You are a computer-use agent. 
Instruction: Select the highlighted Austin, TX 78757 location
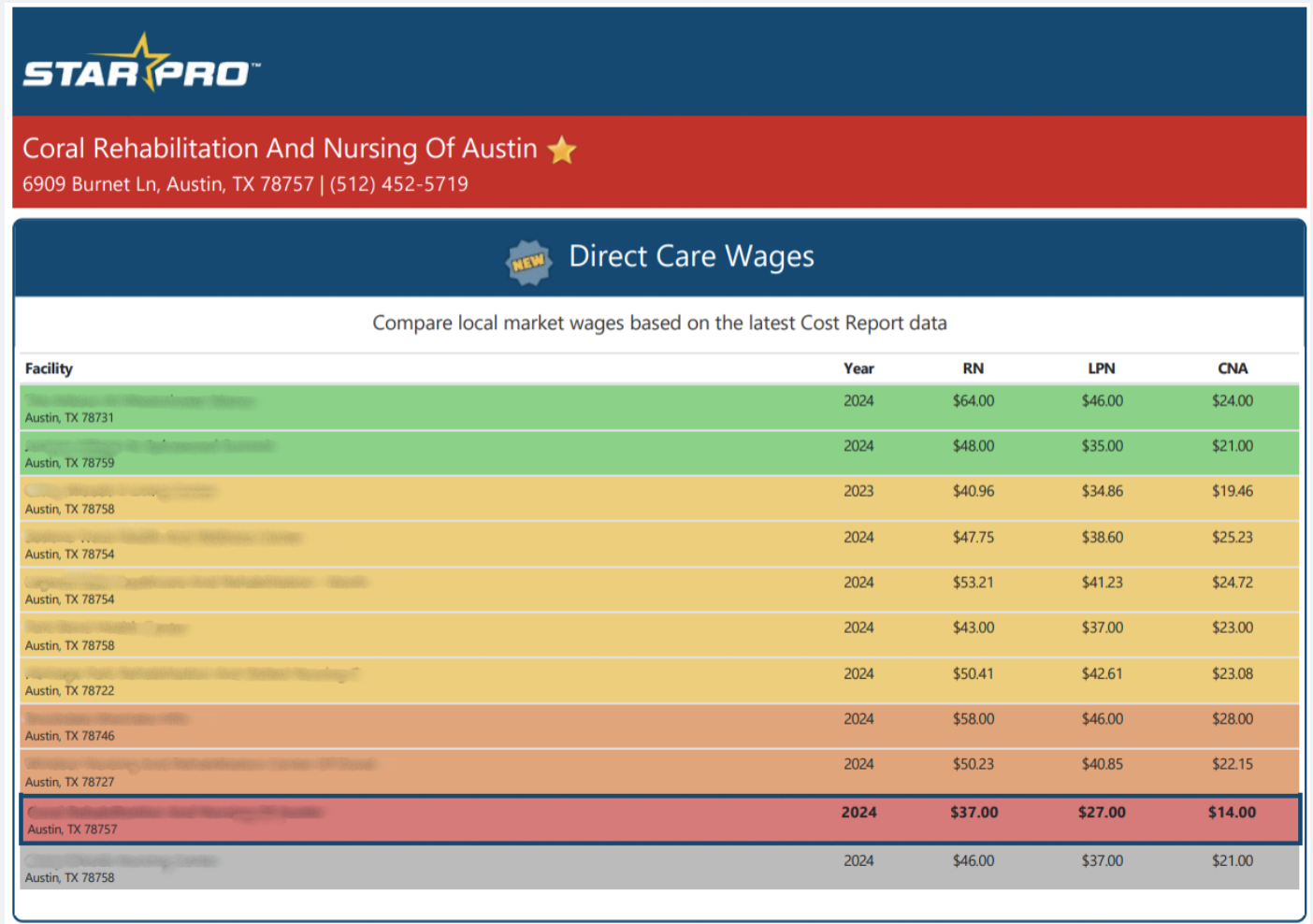pyautogui.click(x=72, y=830)
